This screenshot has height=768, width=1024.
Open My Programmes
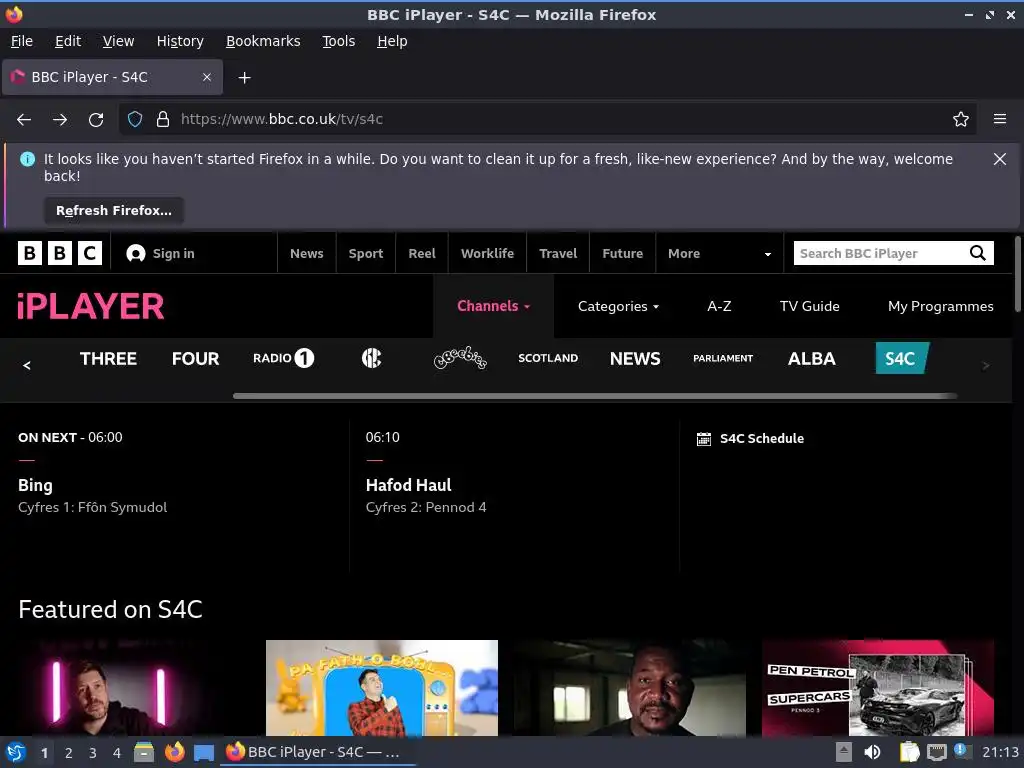point(940,306)
